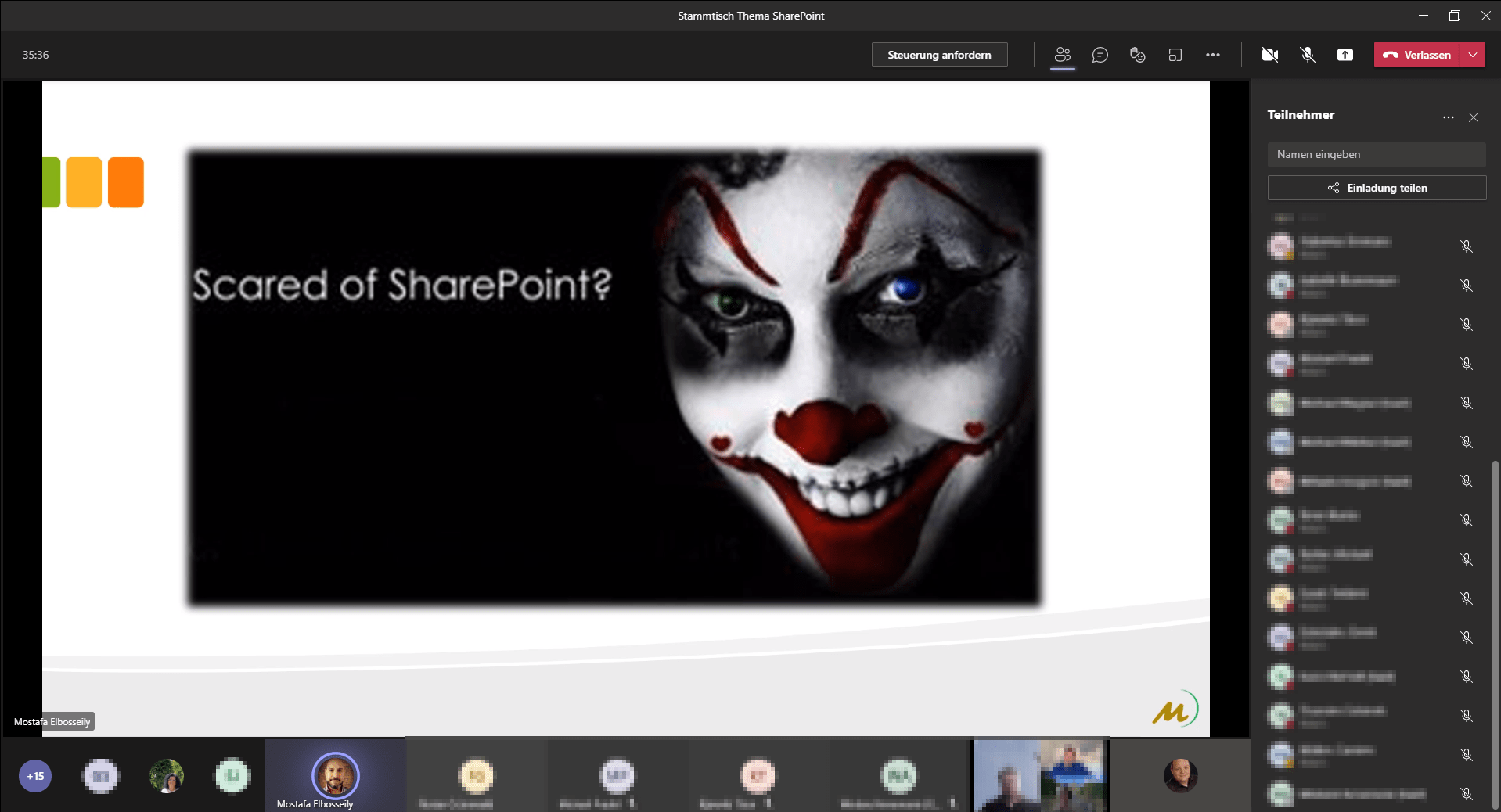
Task: Open the share content tray icon
Action: (x=1344, y=55)
